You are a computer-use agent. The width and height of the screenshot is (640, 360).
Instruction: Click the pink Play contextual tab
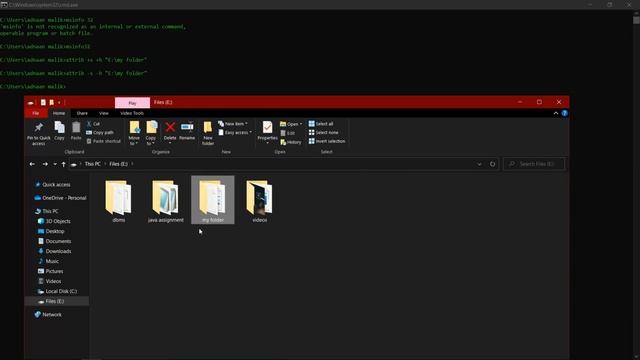click(x=132, y=103)
